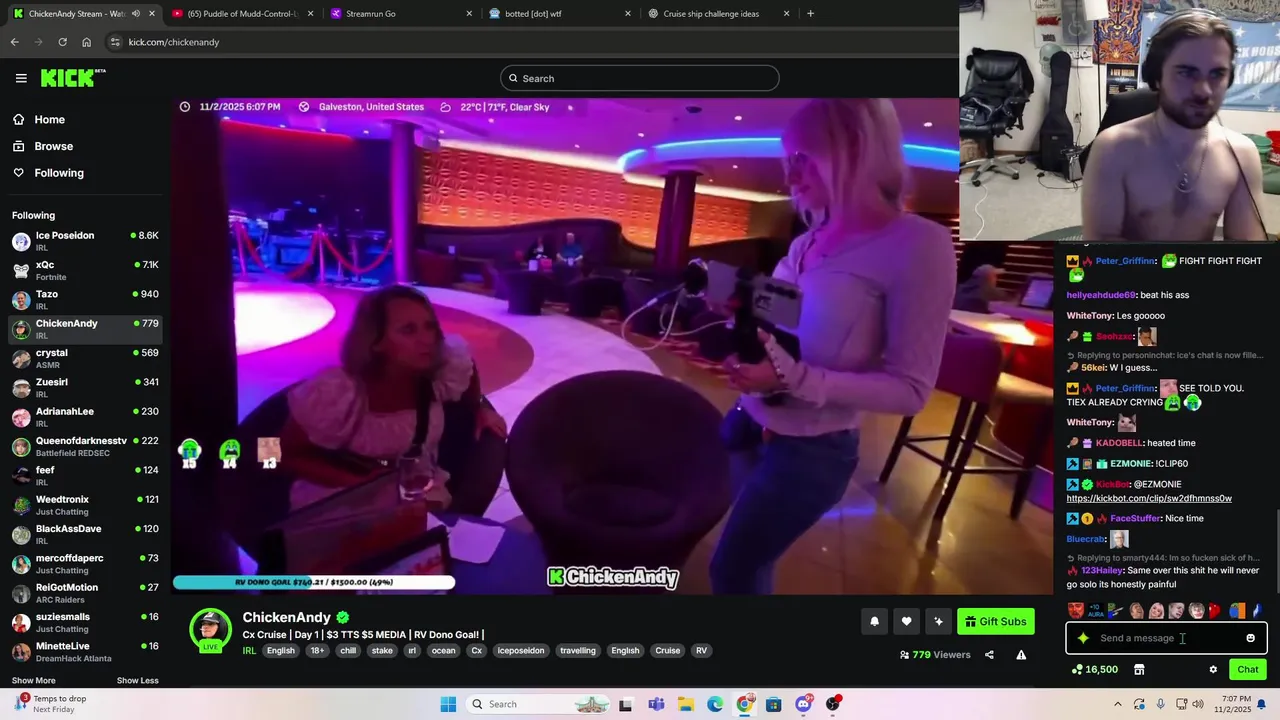Open mercoffdaperc channel in sidebar
The image size is (1280, 720).
[85, 563]
